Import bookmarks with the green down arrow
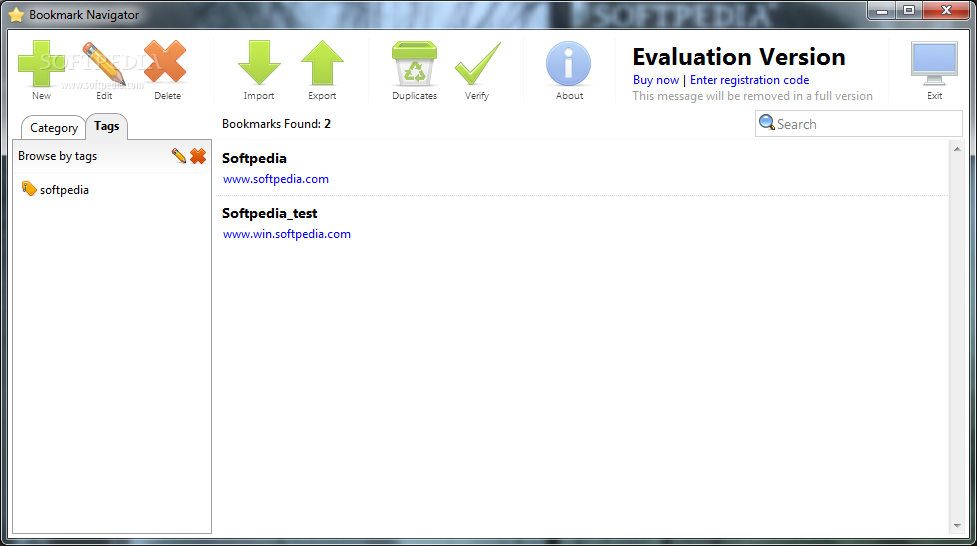The image size is (977, 546). (259, 63)
